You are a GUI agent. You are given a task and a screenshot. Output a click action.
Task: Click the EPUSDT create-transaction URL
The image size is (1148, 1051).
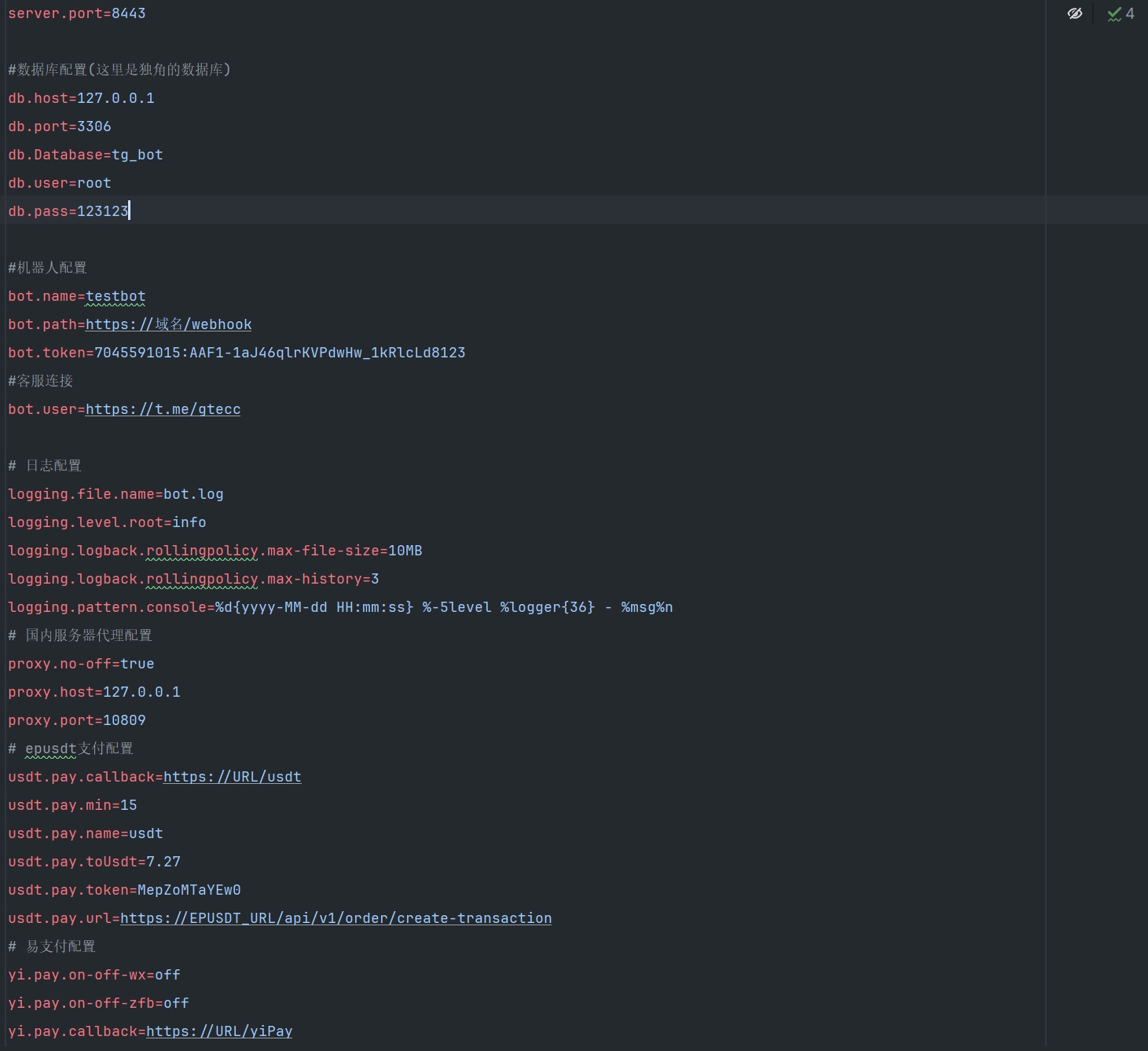click(x=336, y=918)
